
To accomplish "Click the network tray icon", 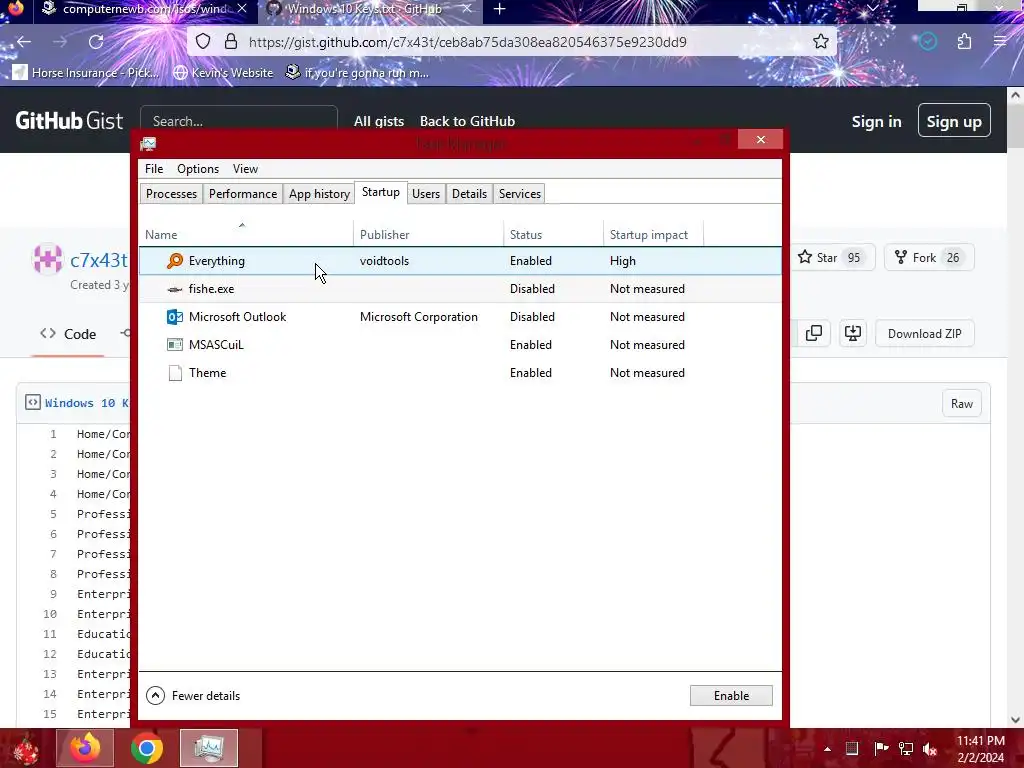I will (x=906, y=748).
